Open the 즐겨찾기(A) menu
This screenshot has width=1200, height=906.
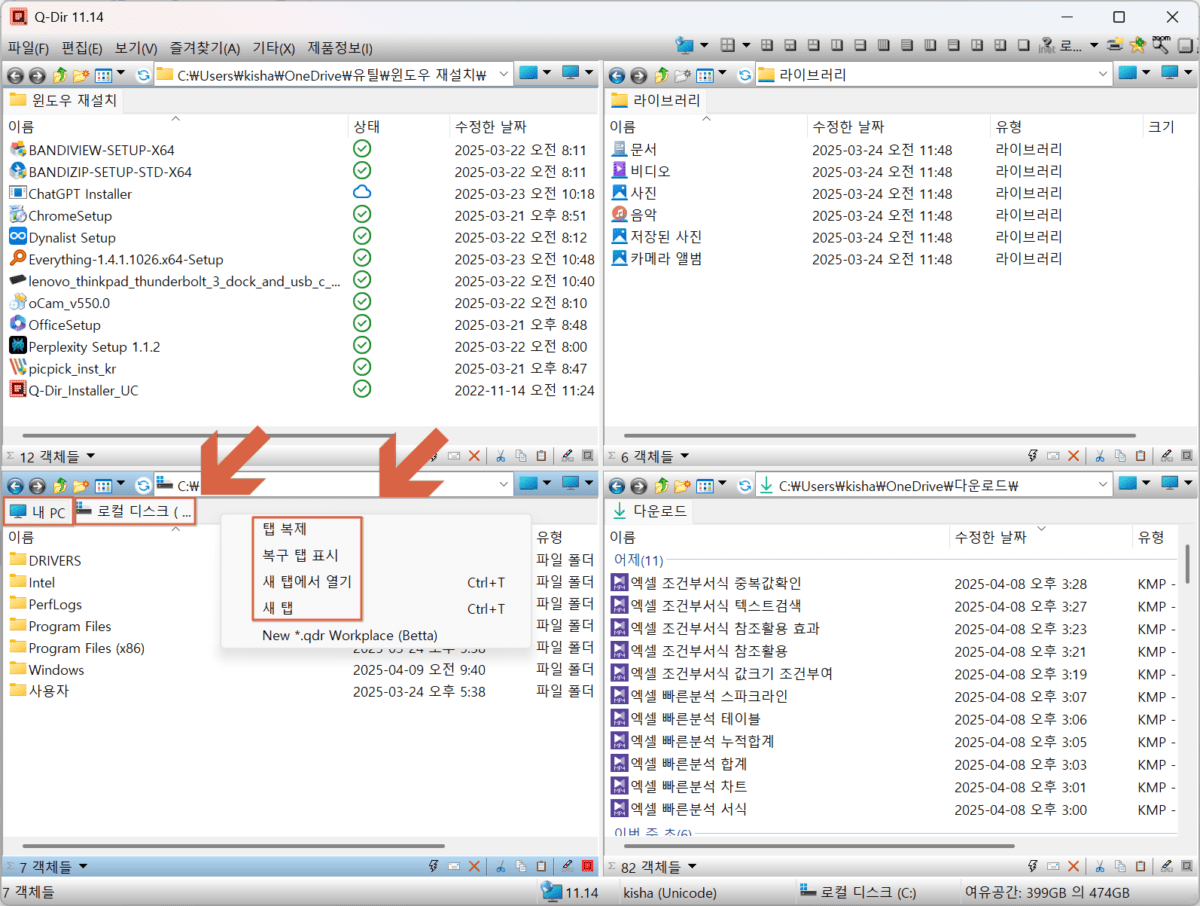[x=205, y=48]
